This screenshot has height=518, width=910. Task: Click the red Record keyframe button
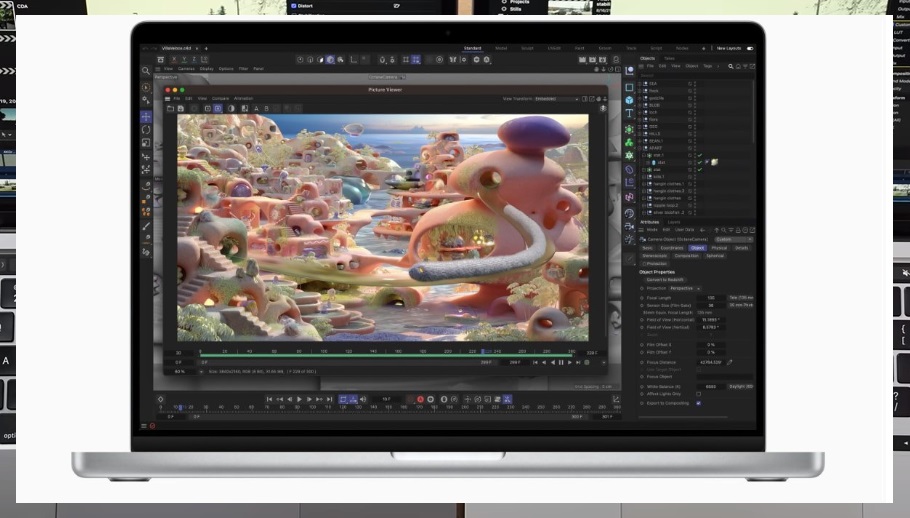tap(421, 399)
